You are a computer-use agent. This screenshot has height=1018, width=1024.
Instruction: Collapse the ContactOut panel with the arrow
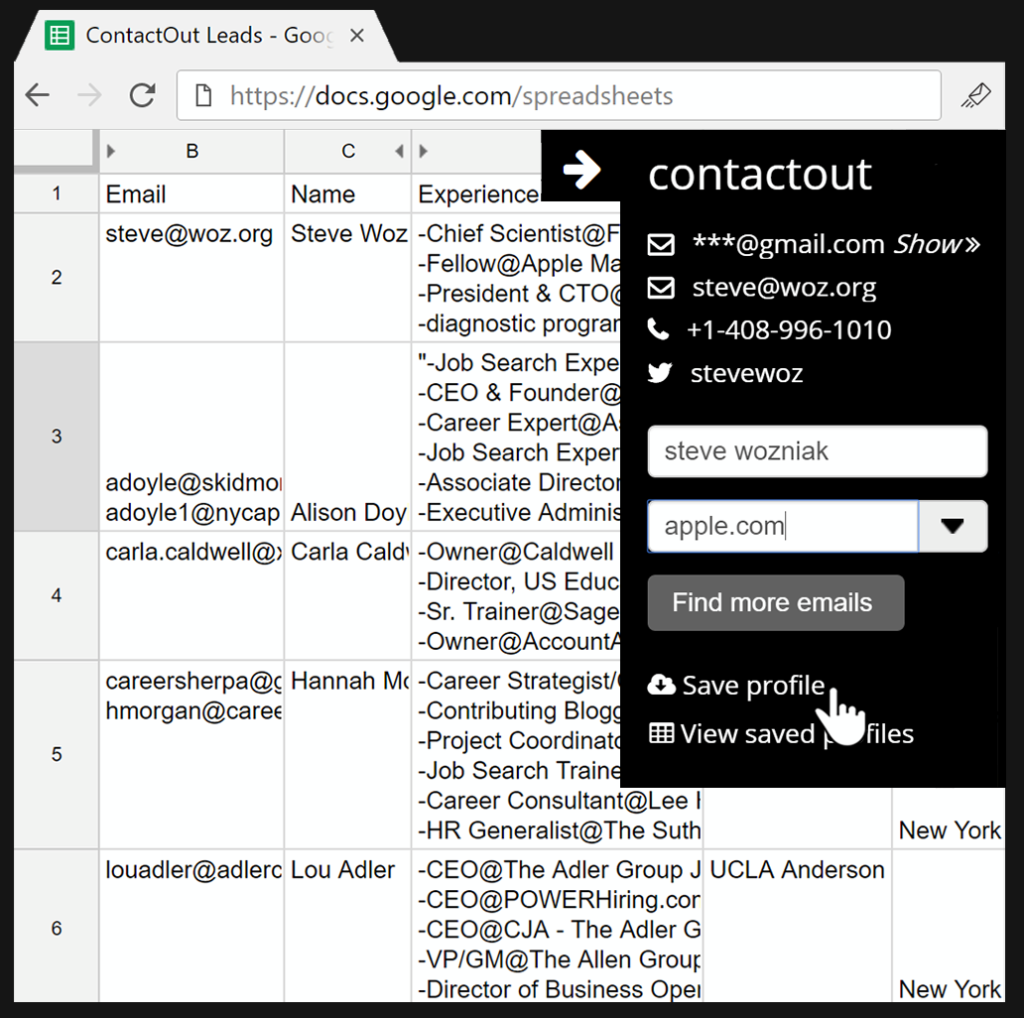[581, 170]
